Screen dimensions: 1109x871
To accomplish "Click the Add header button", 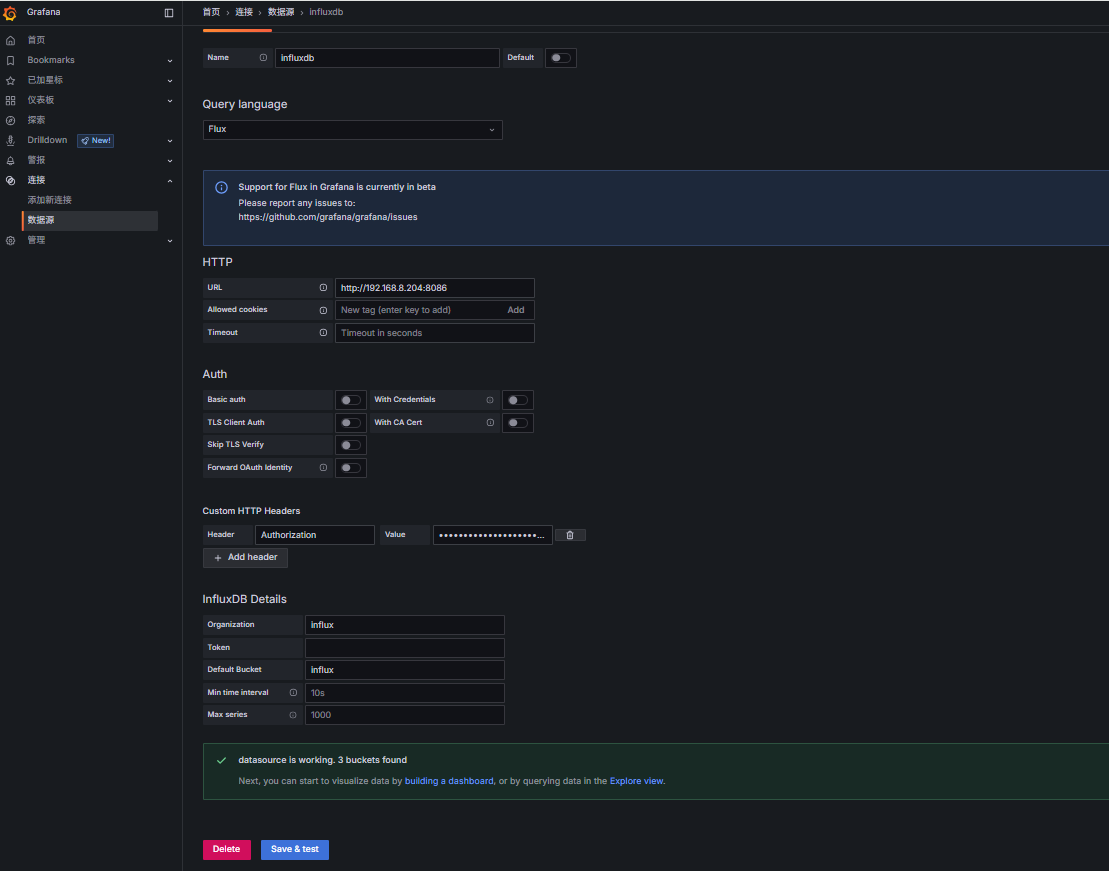I will [x=245, y=557].
